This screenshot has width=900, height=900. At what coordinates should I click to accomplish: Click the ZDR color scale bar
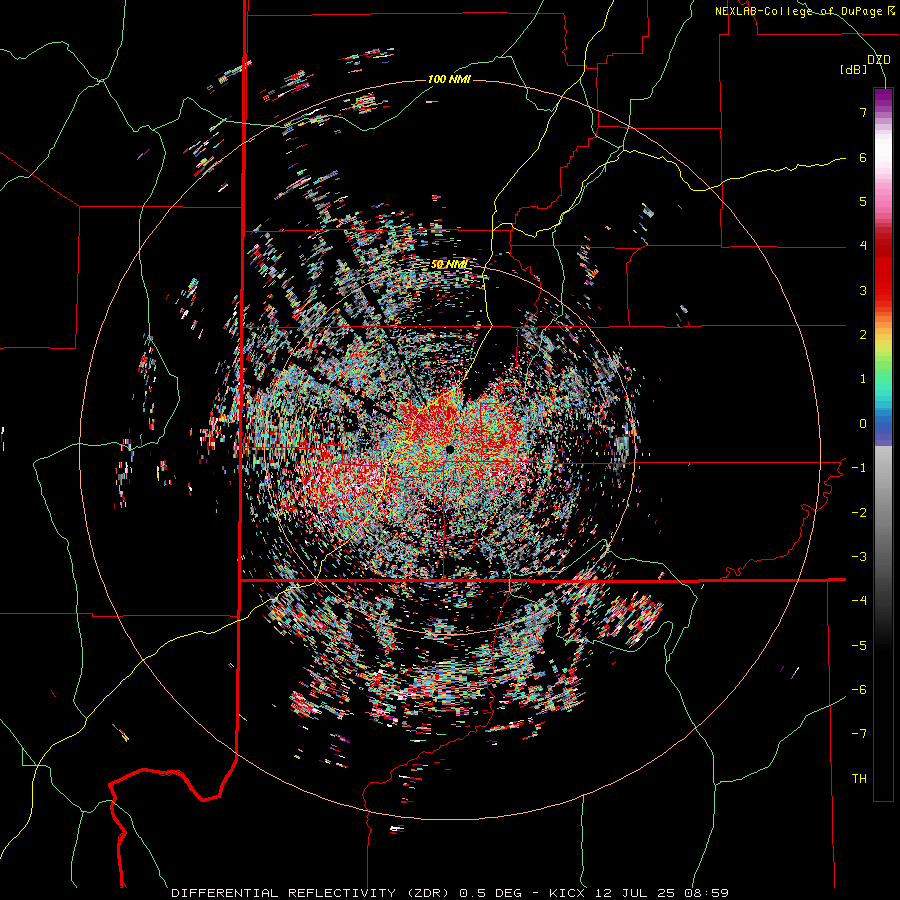point(883,444)
